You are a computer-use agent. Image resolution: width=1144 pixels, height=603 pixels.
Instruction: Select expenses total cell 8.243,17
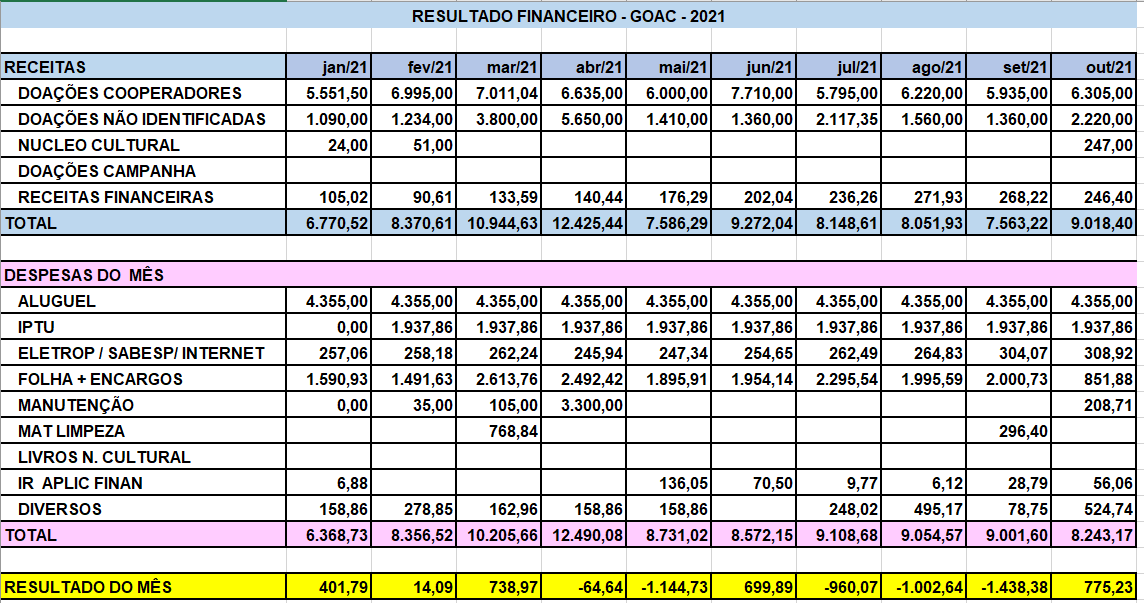pos(1094,535)
